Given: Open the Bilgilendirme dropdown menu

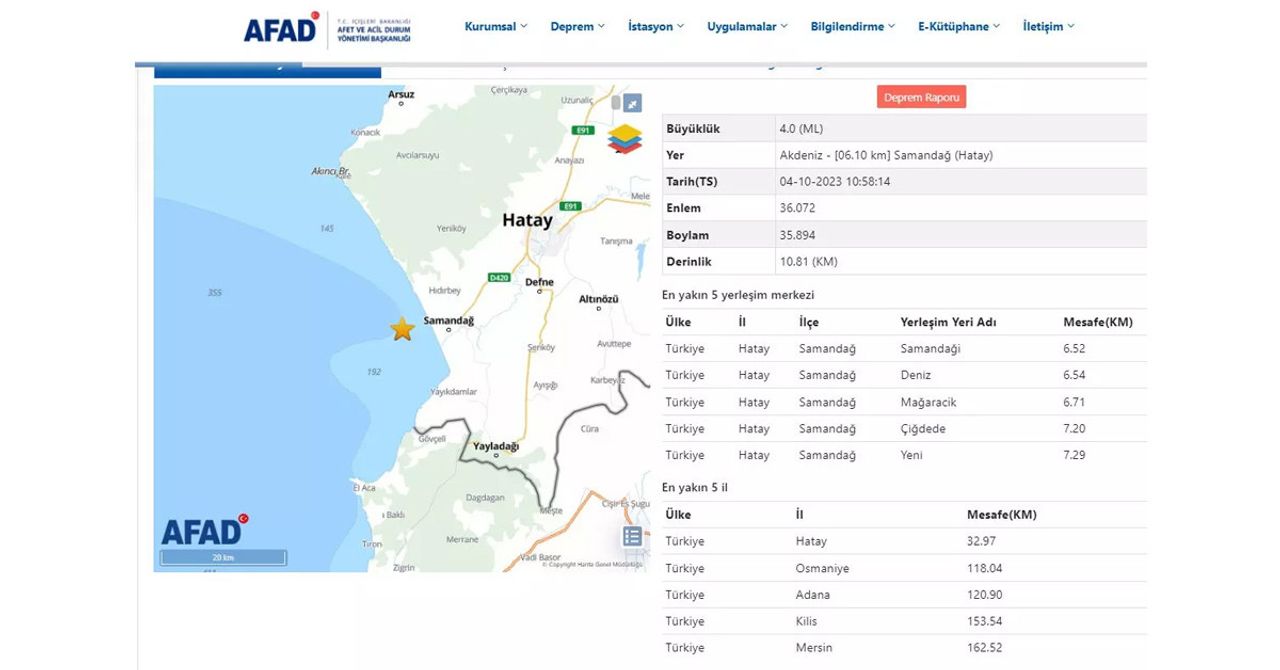Looking at the screenshot, I should (x=853, y=27).
